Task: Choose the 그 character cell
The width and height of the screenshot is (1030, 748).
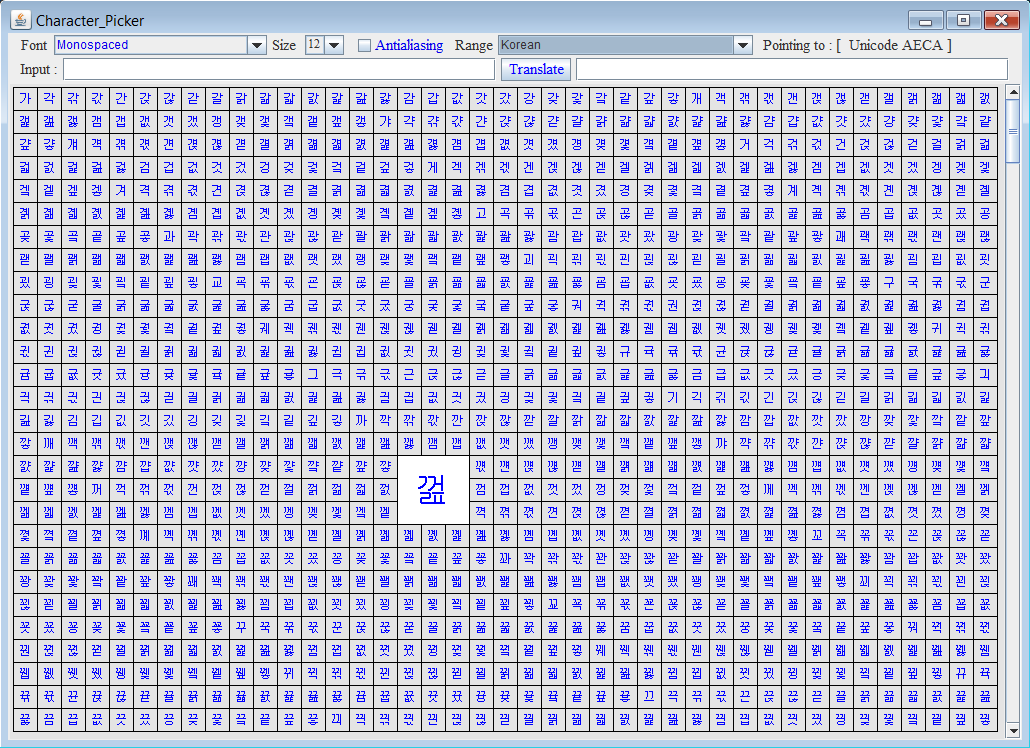Action: [313, 375]
